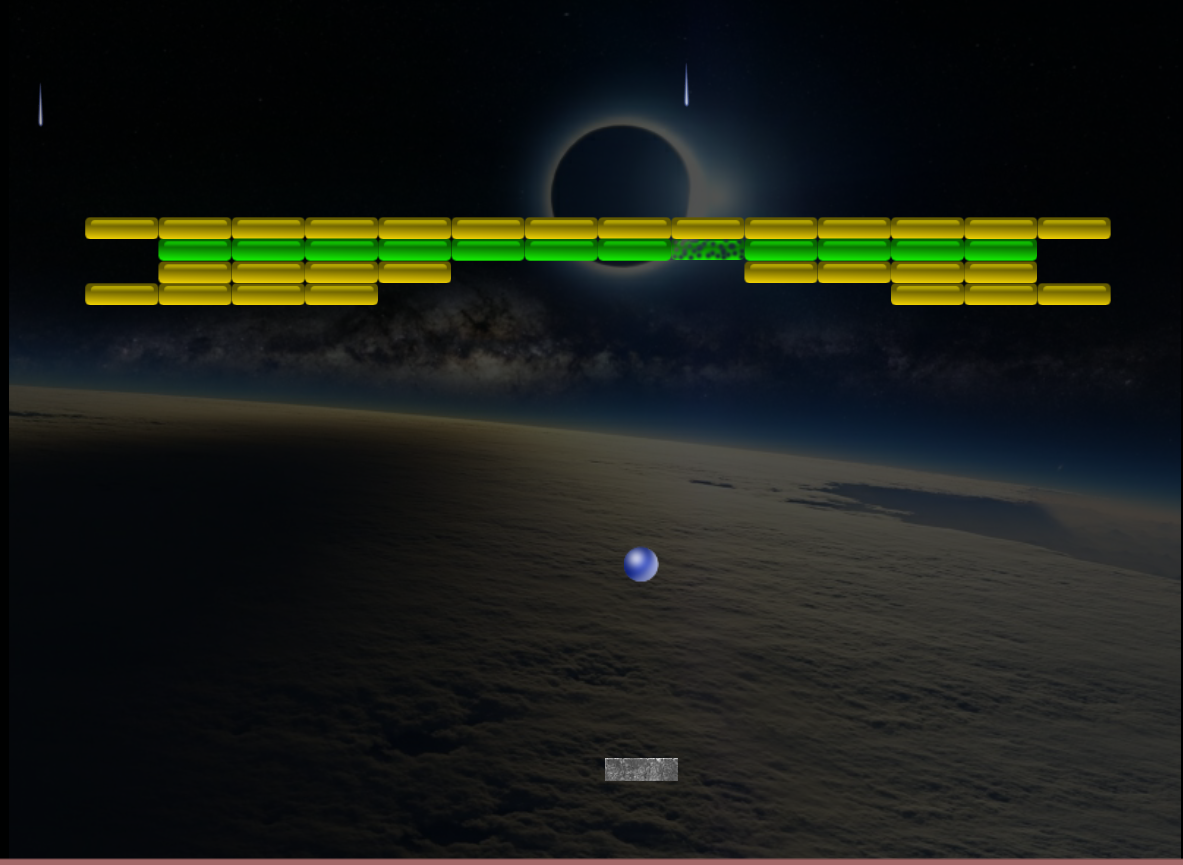The width and height of the screenshot is (1183, 865).
Task: Click the falling light streak at far left
Action: click(41, 104)
